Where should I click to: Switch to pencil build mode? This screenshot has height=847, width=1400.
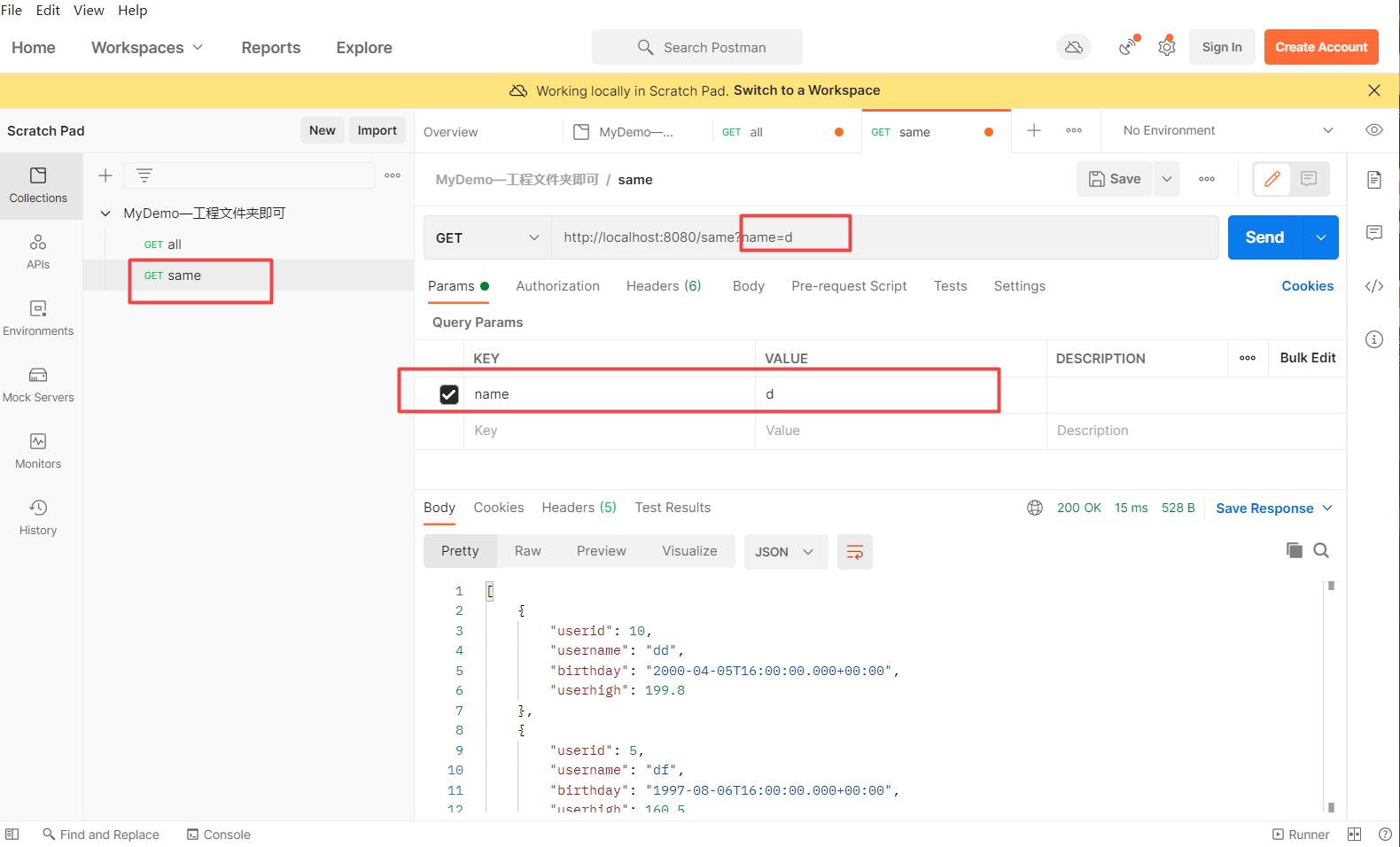point(1272,179)
